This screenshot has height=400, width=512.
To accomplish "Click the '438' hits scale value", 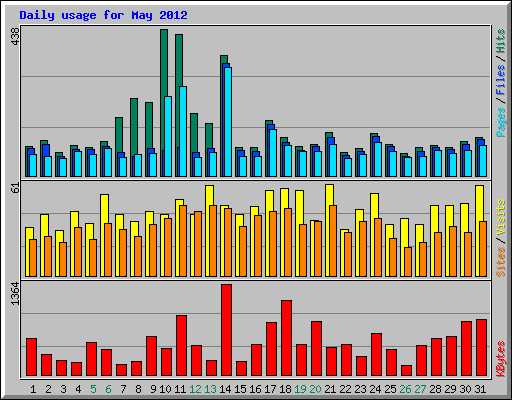I will (16, 36).
